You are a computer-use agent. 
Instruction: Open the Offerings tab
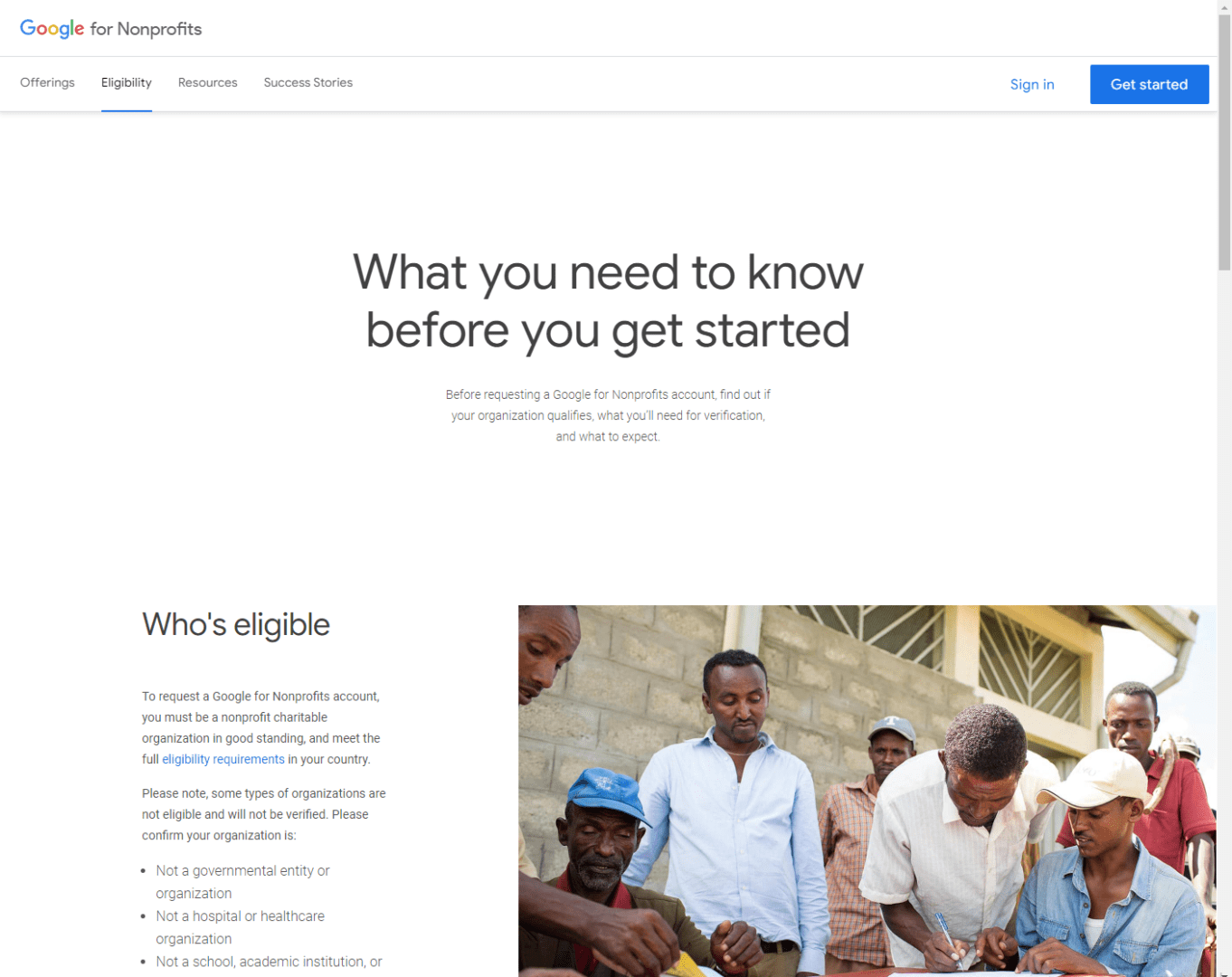coord(47,82)
